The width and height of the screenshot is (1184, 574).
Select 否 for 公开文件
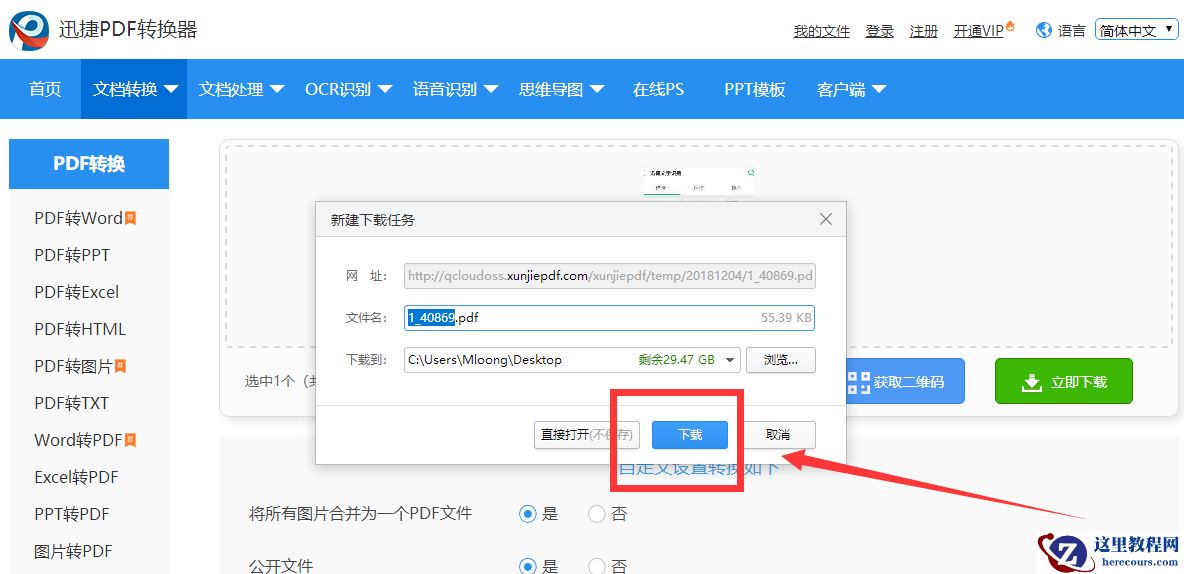tap(597, 566)
